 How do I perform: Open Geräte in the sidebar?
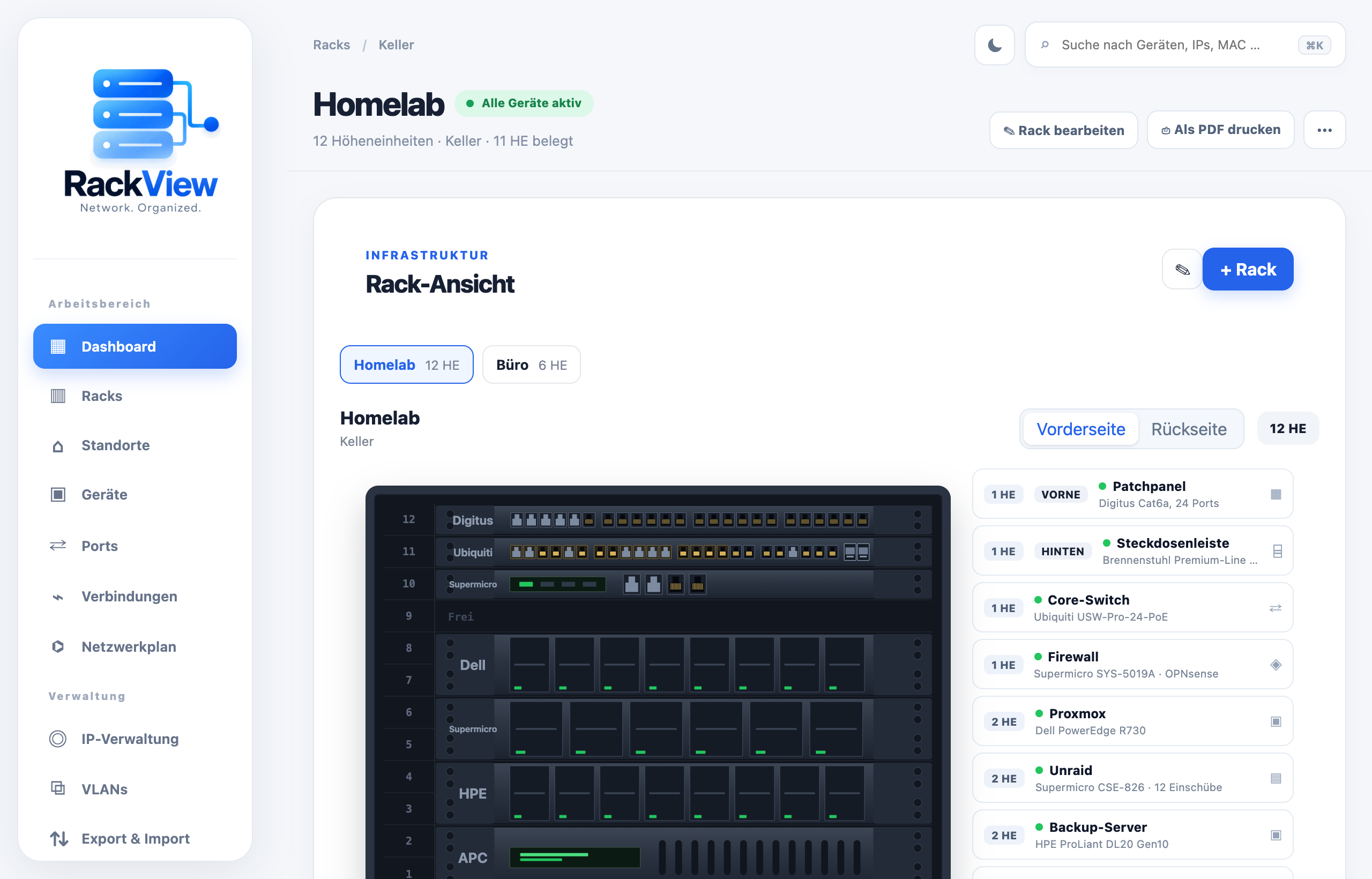[135, 495]
